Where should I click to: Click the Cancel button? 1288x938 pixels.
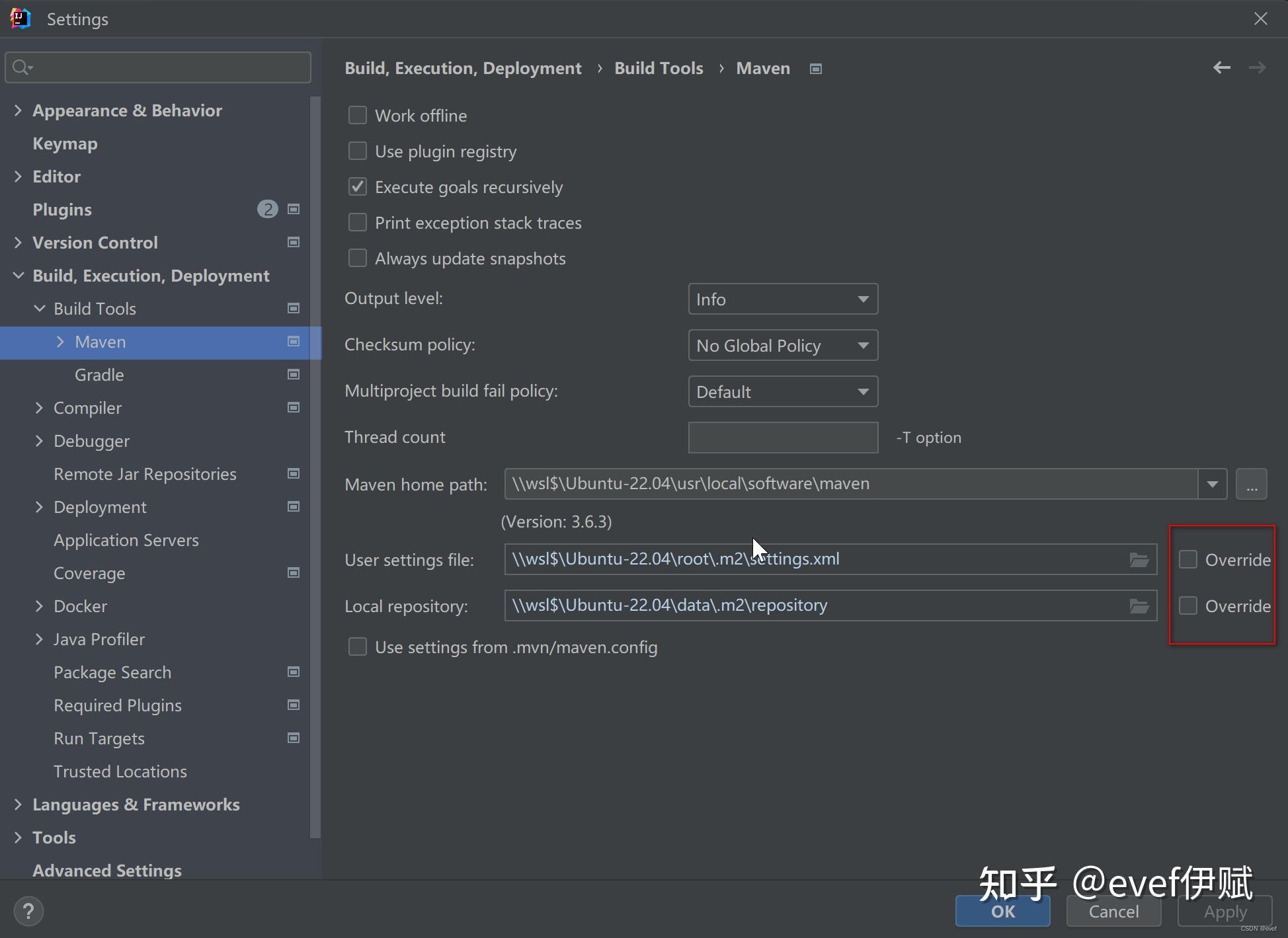pos(1113,912)
